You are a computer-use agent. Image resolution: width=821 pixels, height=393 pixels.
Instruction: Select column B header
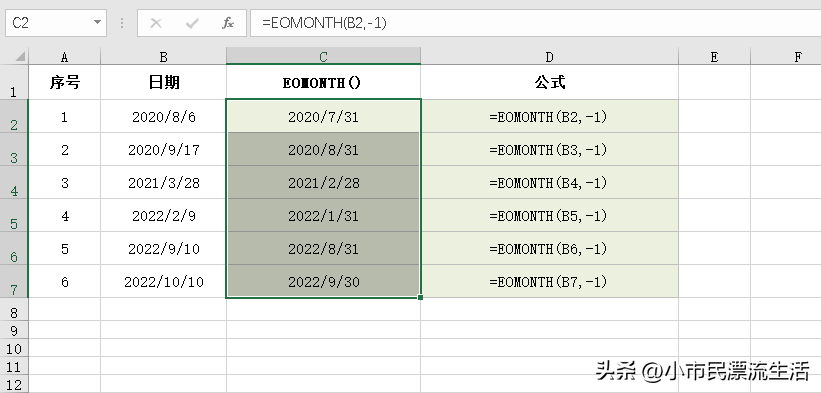point(163,56)
